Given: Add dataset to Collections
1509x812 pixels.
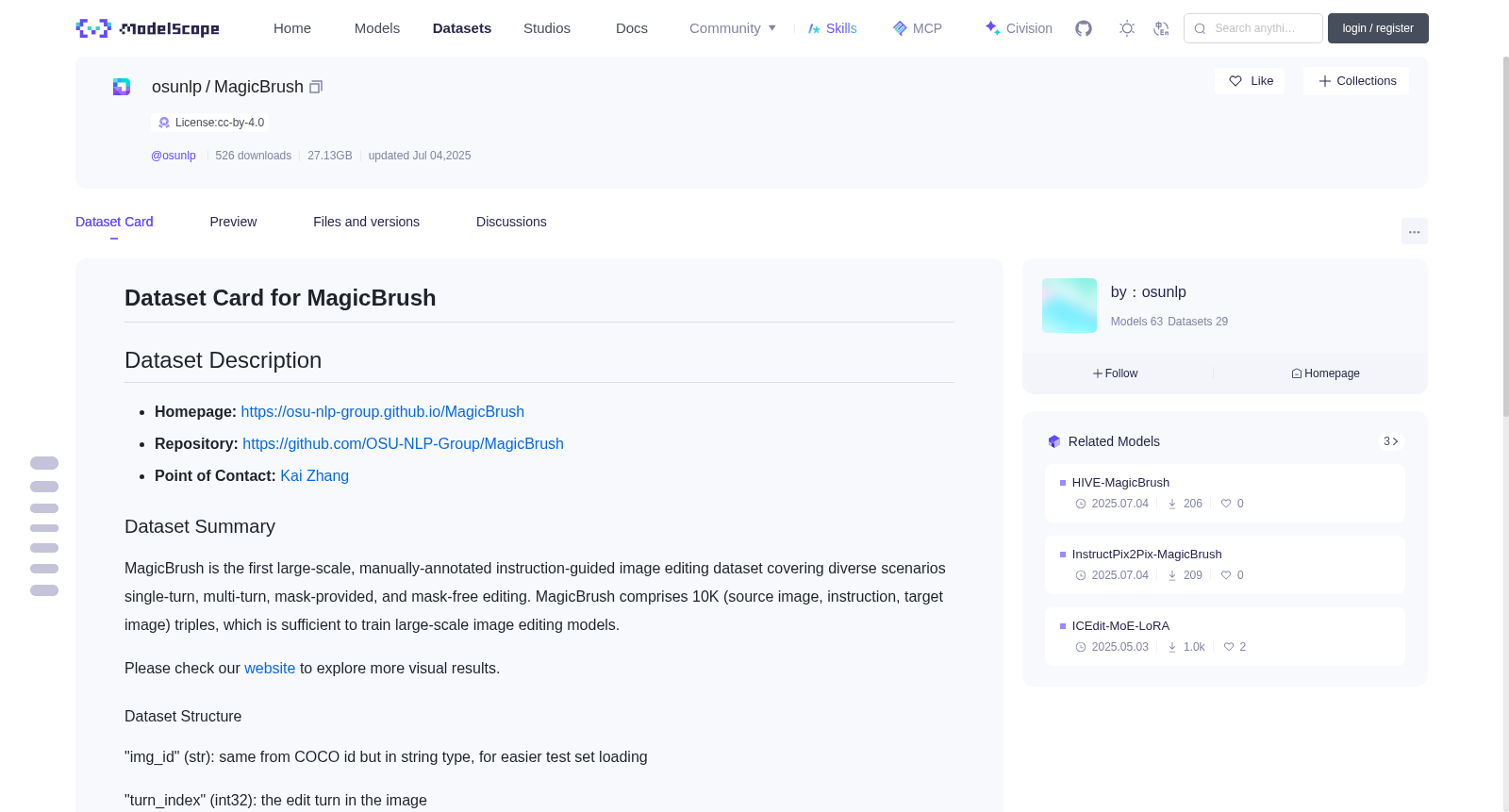Looking at the screenshot, I should point(1356,81).
